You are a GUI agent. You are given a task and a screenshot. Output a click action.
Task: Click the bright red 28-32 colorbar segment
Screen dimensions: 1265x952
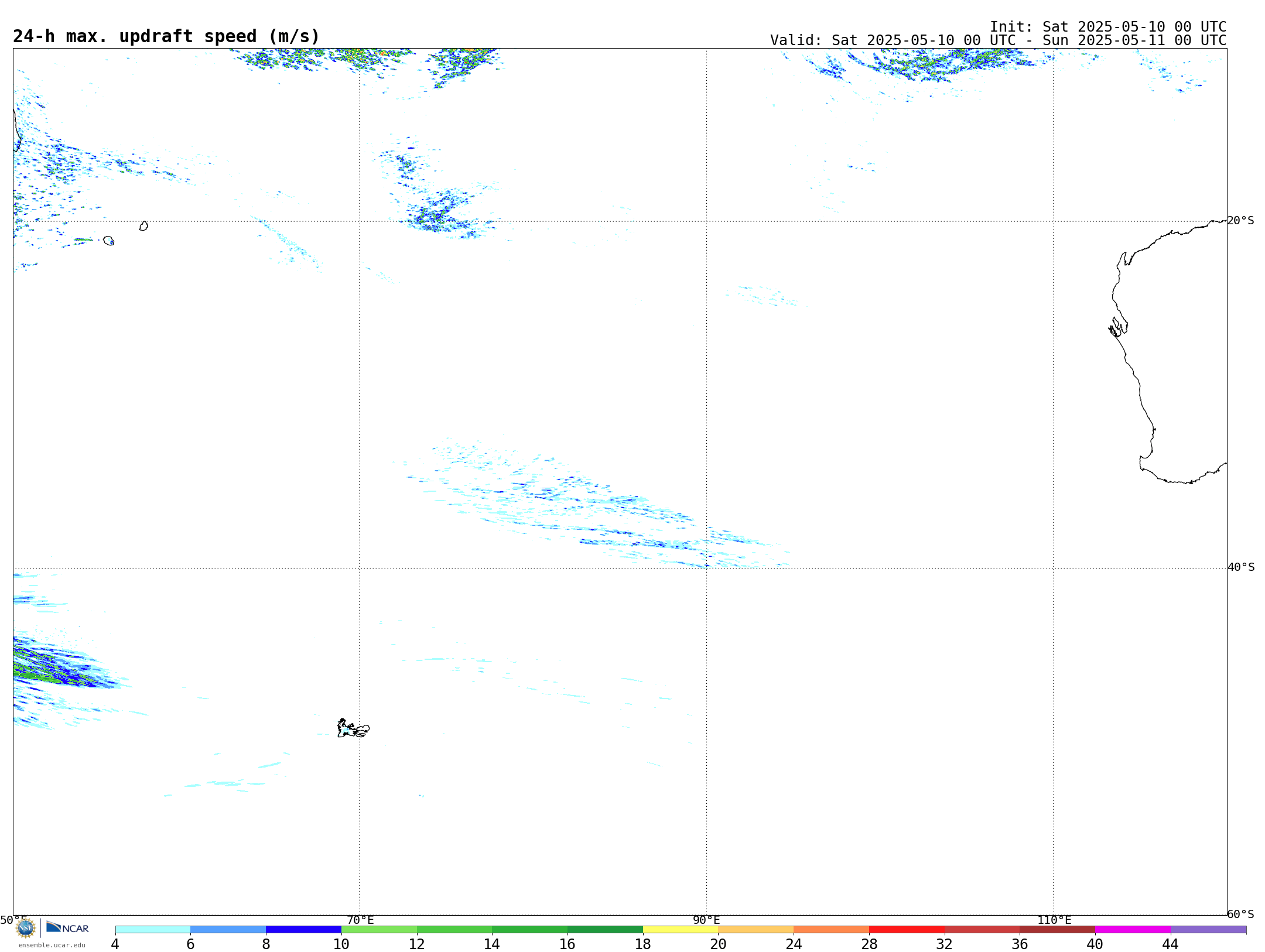click(907, 929)
